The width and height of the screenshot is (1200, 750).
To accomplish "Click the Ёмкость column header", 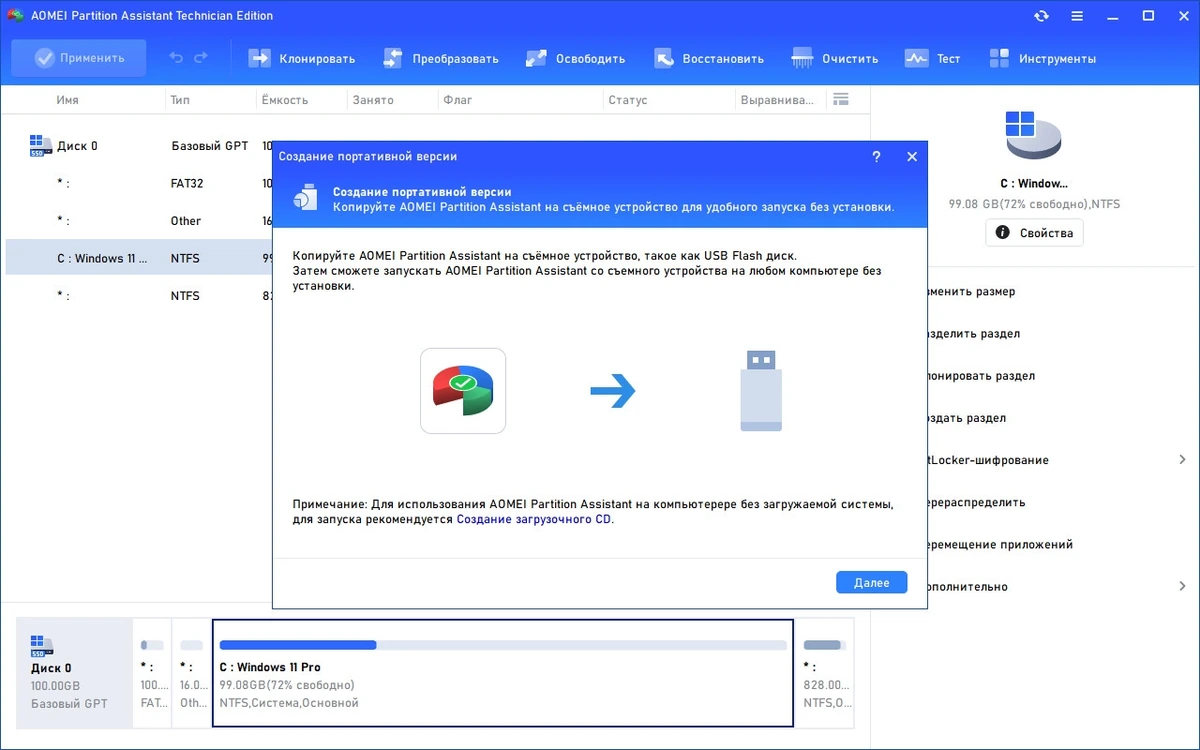I will pyautogui.click(x=284, y=100).
